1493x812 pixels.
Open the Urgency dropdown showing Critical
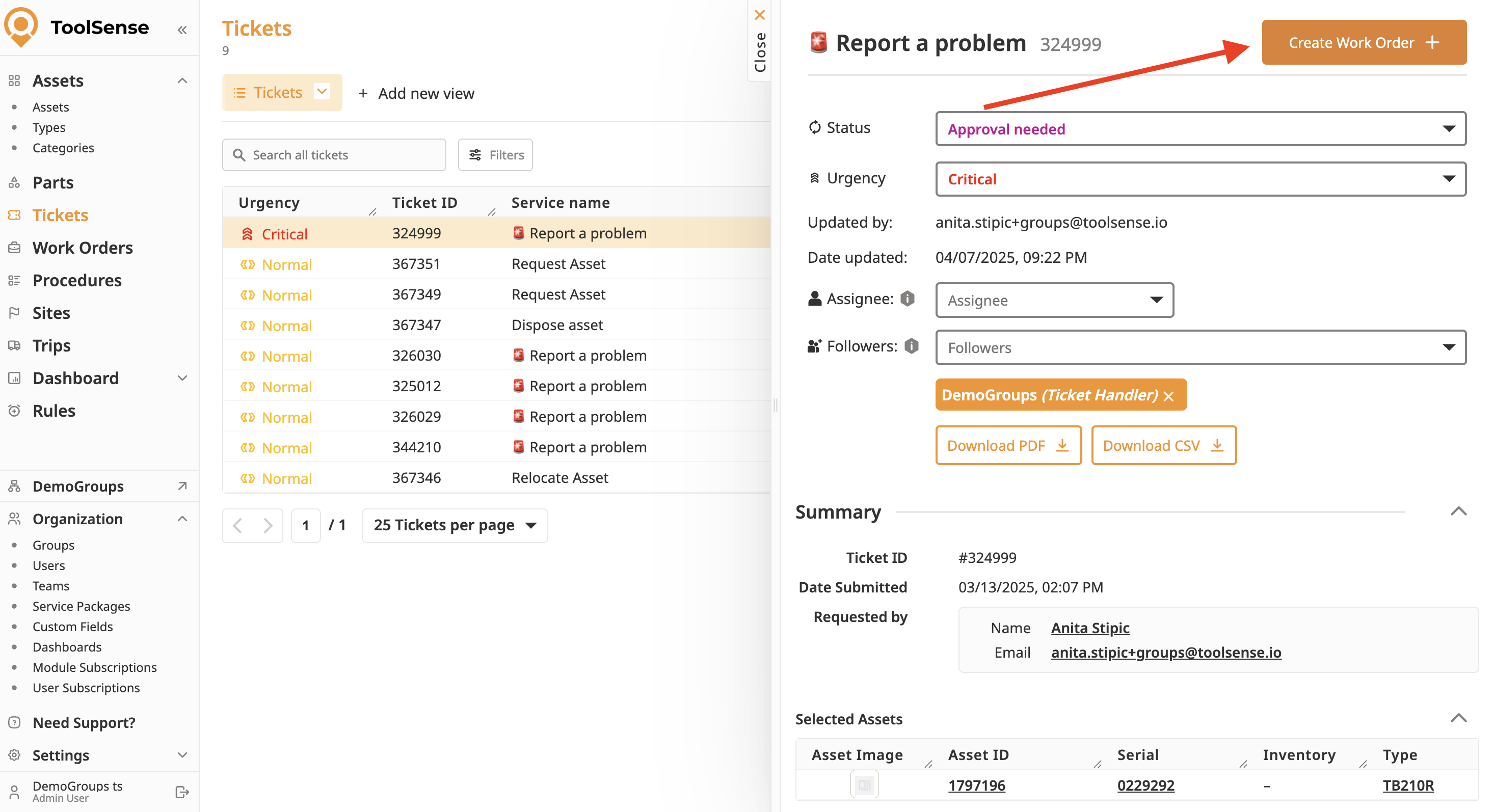1199,179
